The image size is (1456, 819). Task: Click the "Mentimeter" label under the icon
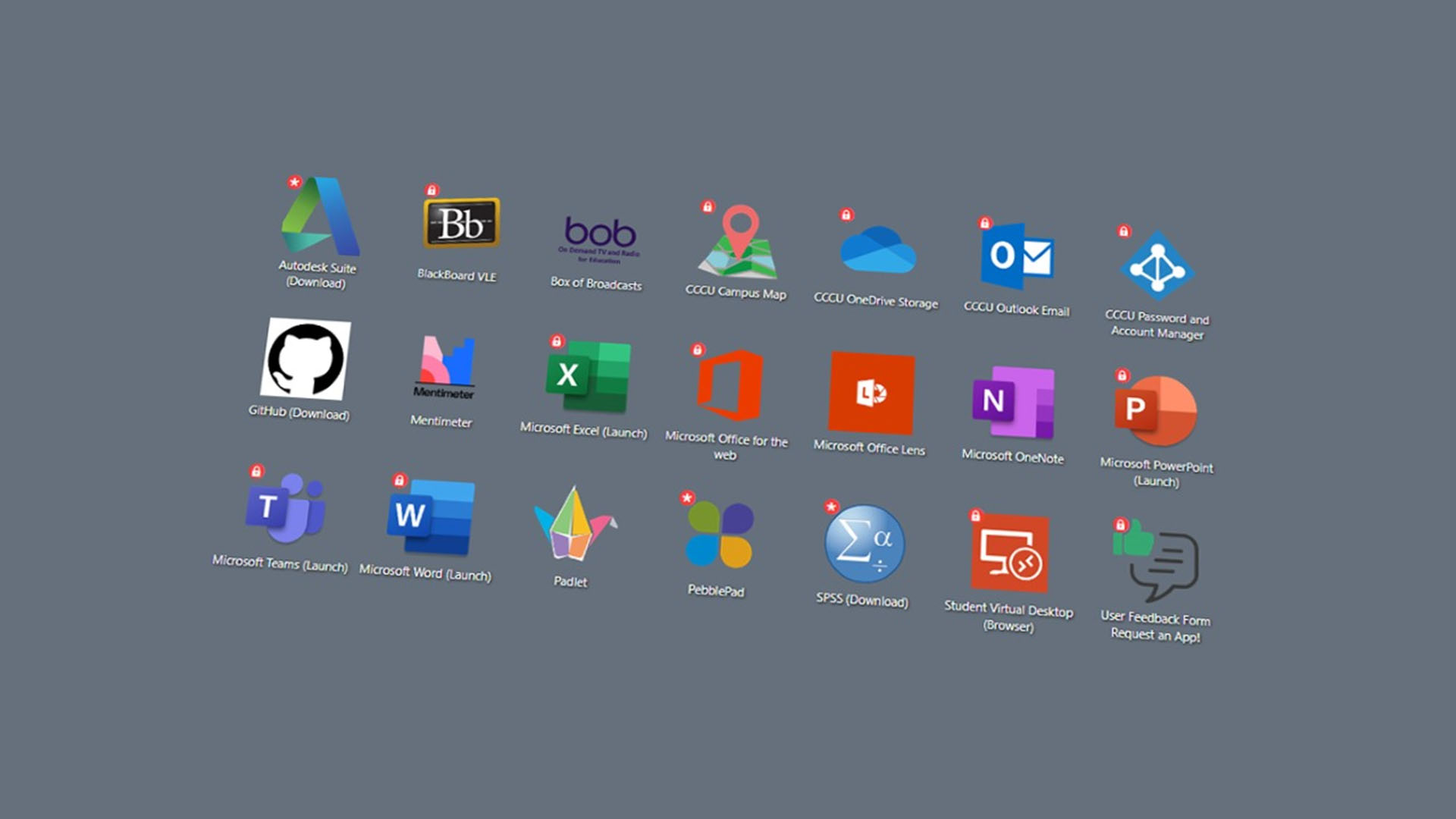point(441,421)
